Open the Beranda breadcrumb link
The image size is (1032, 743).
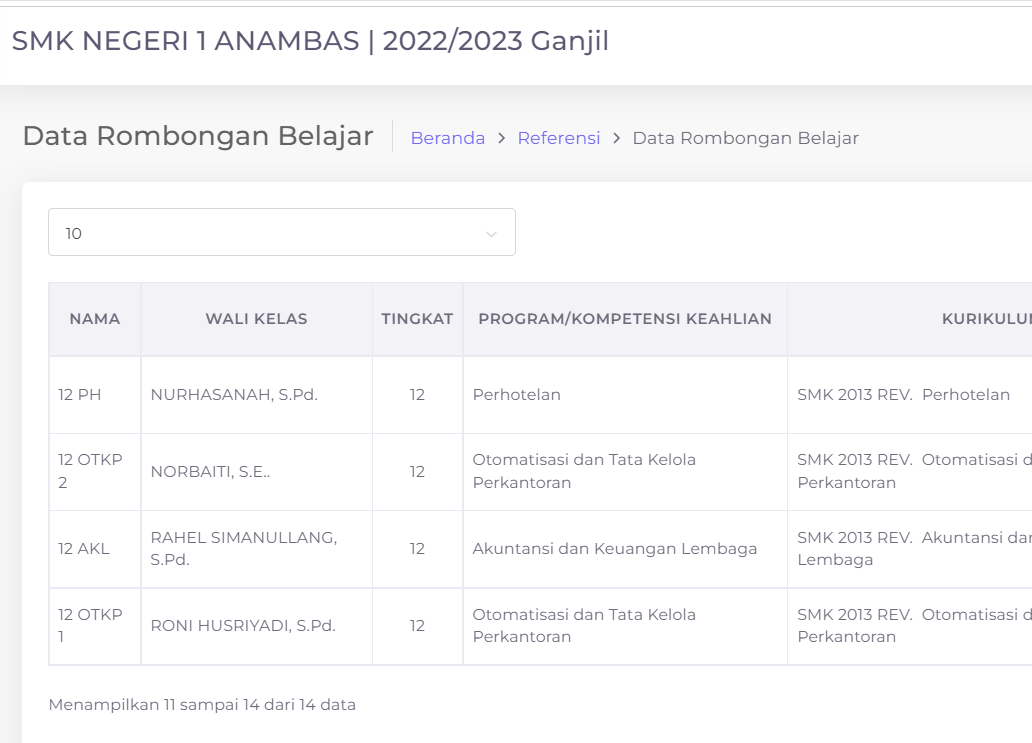pos(447,138)
